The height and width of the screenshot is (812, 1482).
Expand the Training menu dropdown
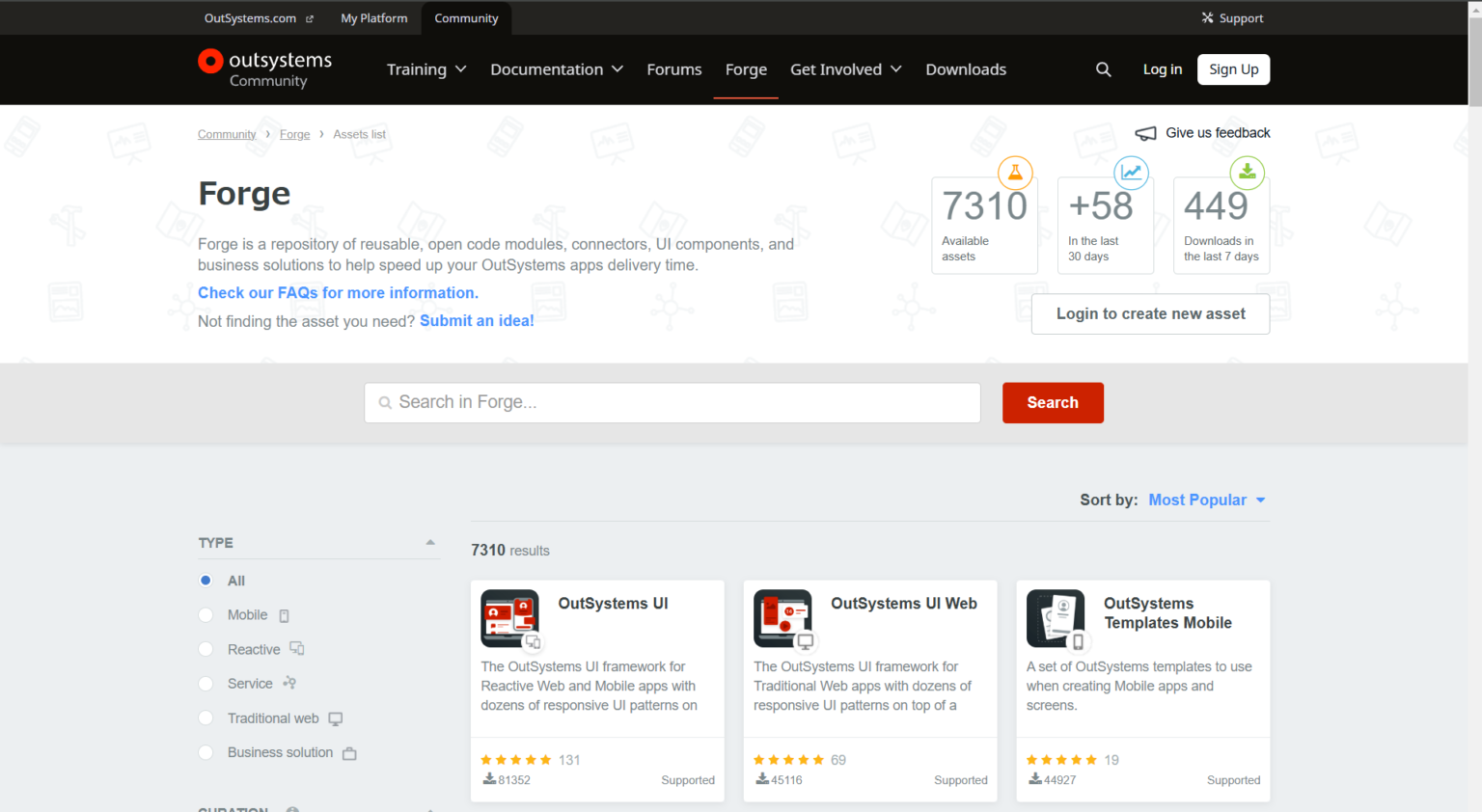[x=425, y=69]
